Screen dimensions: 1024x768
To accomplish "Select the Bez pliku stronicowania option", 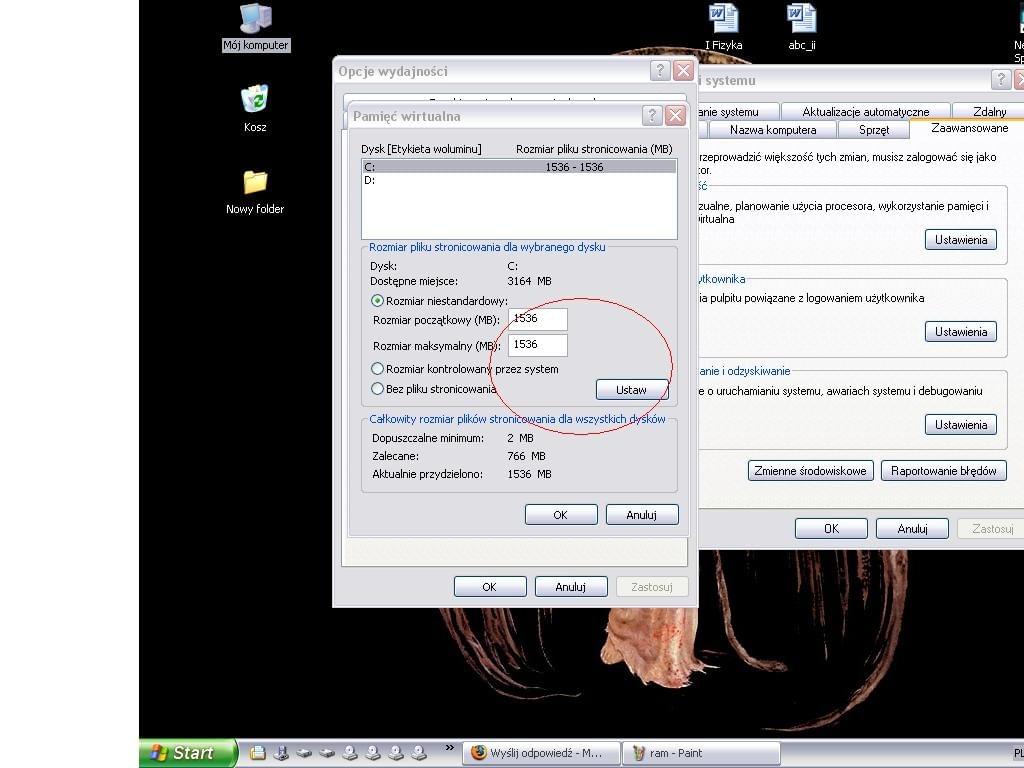I will [x=378, y=389].
